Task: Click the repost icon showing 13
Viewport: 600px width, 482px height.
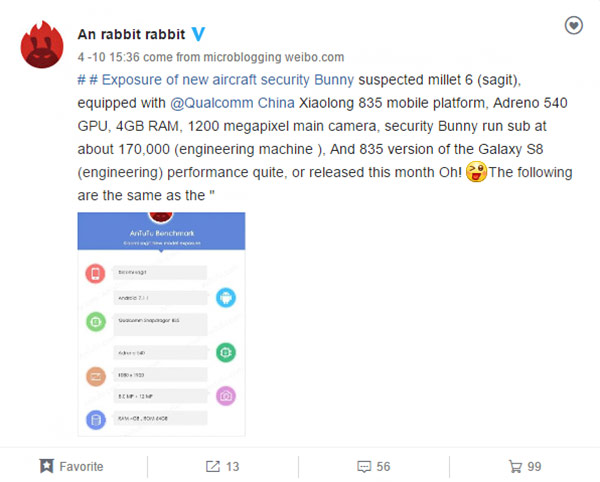Action: point(212,466)
